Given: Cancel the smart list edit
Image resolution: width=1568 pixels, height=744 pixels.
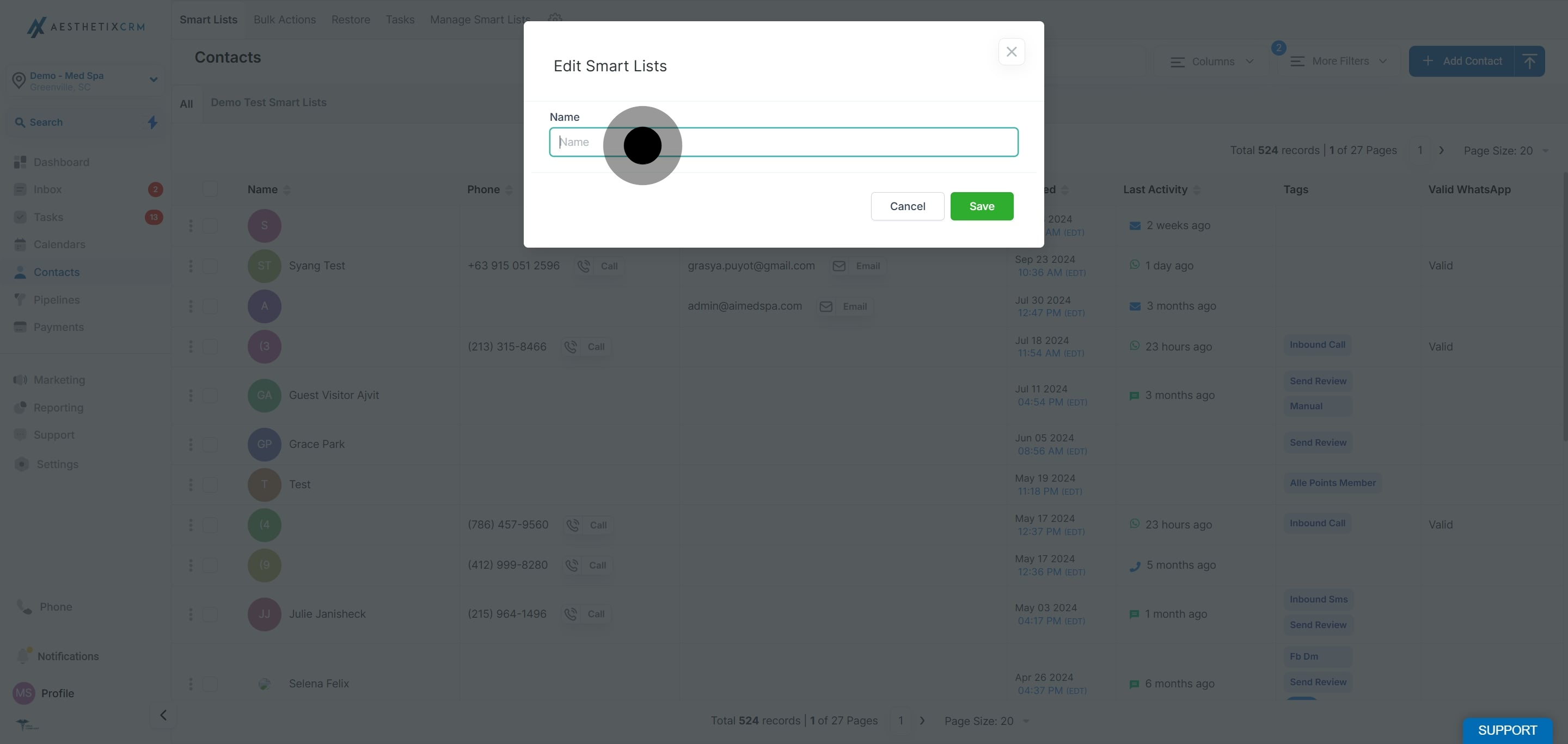Looking at the screenshot, I should tap(907, 206).
